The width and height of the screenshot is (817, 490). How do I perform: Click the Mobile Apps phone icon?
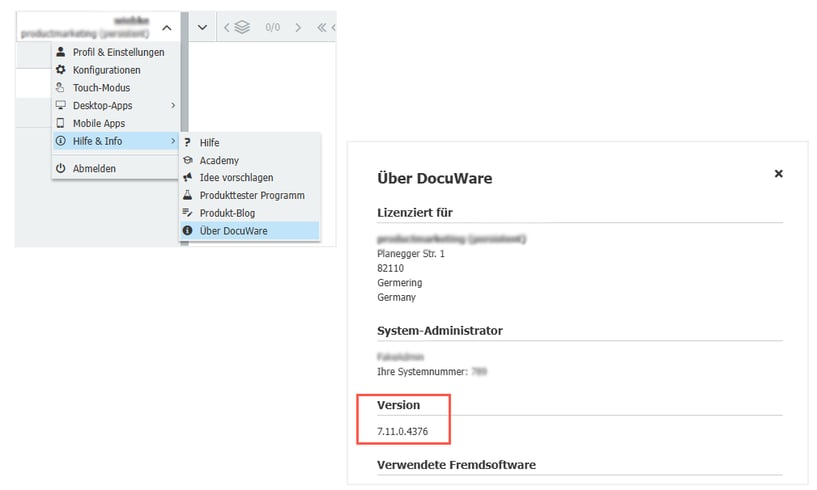pos(61,124)
